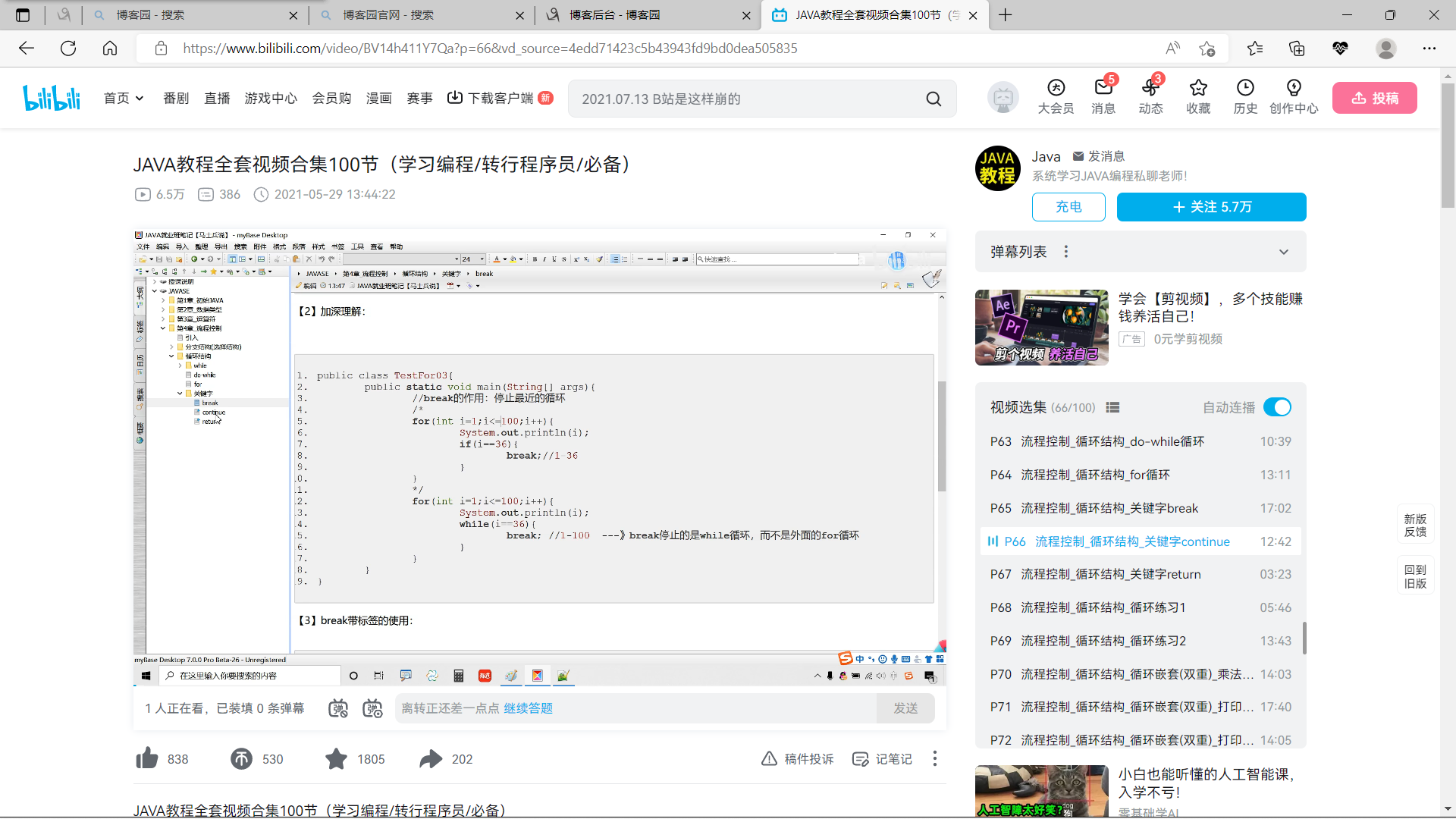Image resolution: width=1456 pixels, height=819 pixels.
Task: Expand the 弹幕列表 danmaku list
Action: pyautogui.click(x=1283, y=252)
